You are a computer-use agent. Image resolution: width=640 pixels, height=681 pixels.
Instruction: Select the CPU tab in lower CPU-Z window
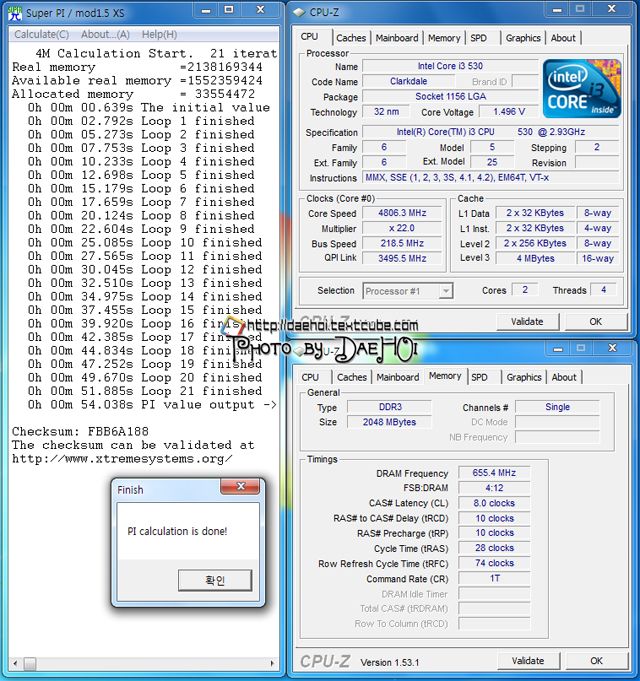(310, 377)
